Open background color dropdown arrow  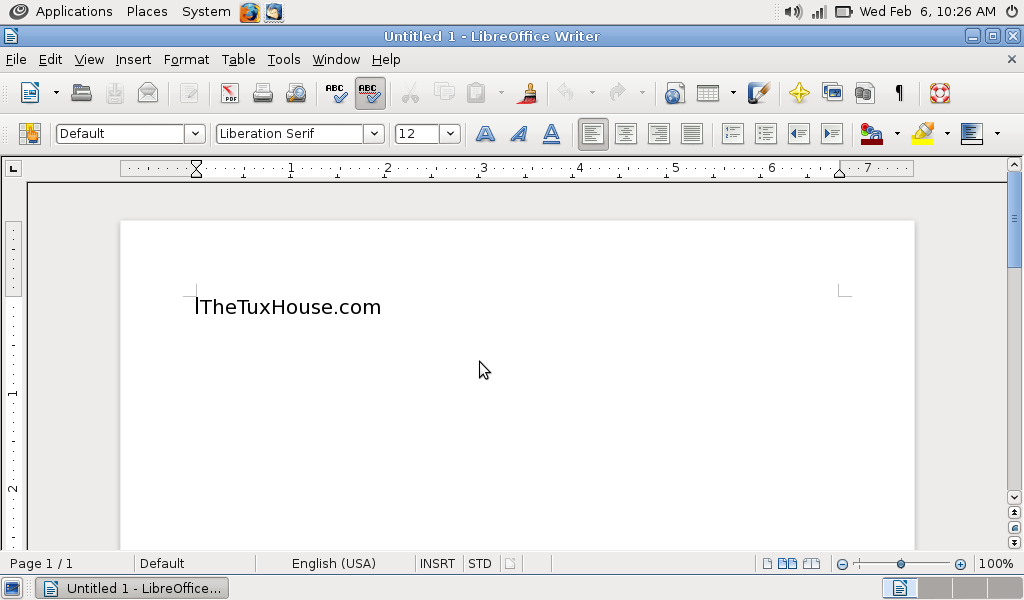(x=997, y=134)
